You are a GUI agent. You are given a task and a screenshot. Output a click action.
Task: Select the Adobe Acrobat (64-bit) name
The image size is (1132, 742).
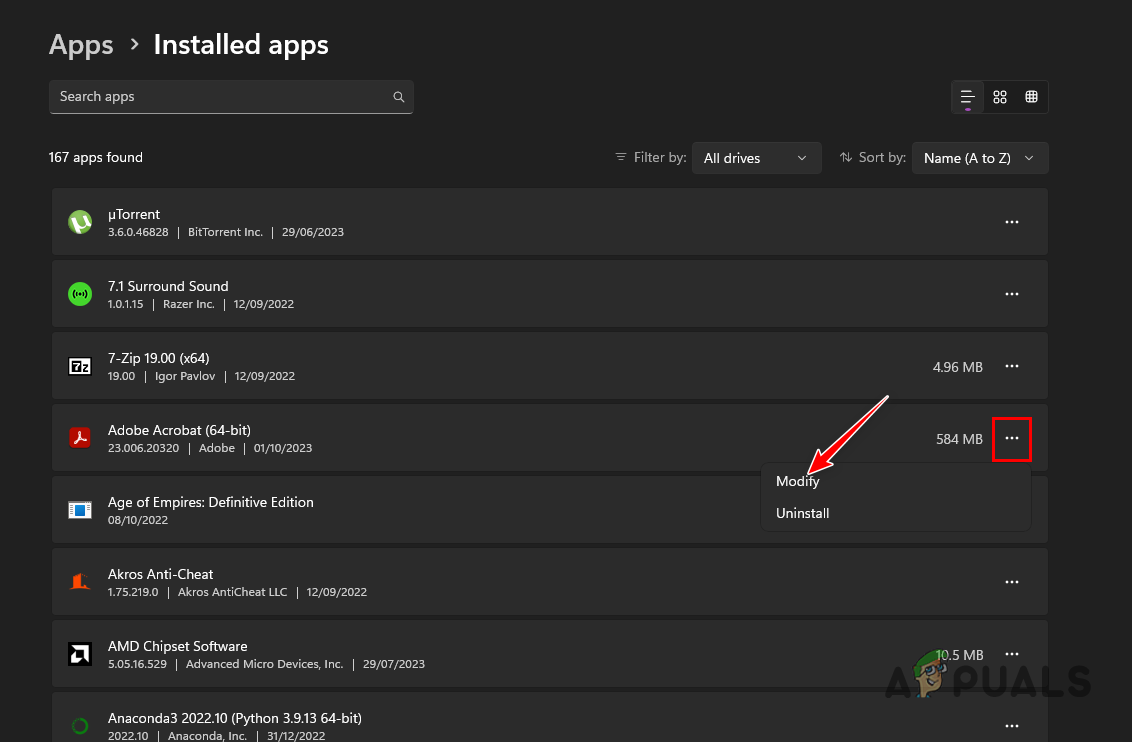point(179,430)
